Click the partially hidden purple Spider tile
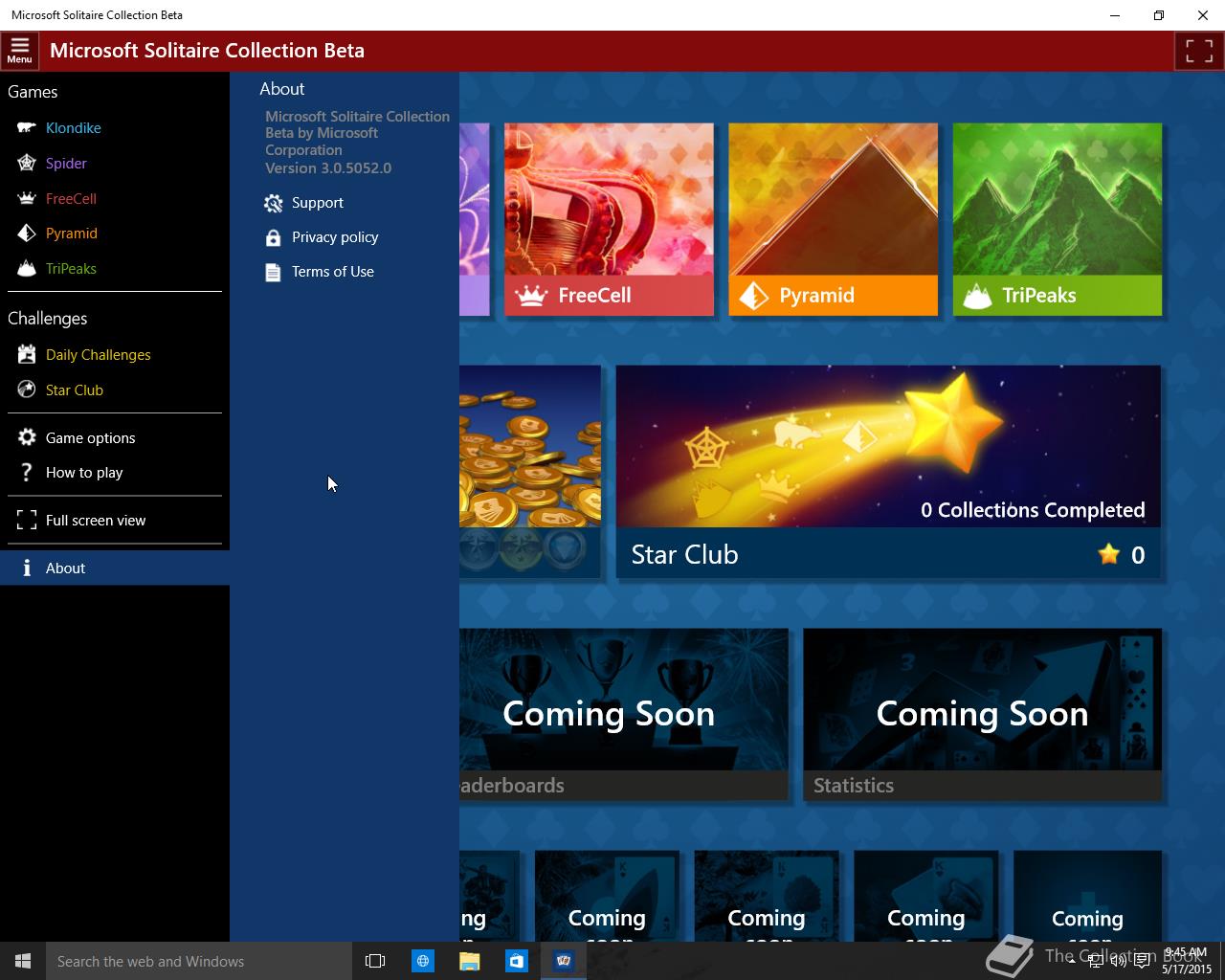Screen dimensions: 1225x980 475,219
